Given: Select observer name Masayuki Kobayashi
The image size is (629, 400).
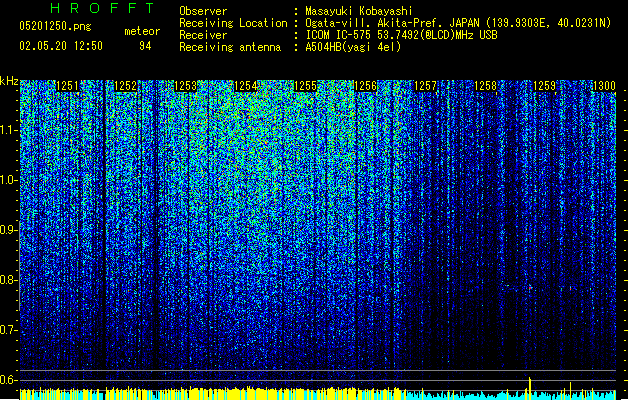Looking at the screenshot, I should [x=359, y=11].
